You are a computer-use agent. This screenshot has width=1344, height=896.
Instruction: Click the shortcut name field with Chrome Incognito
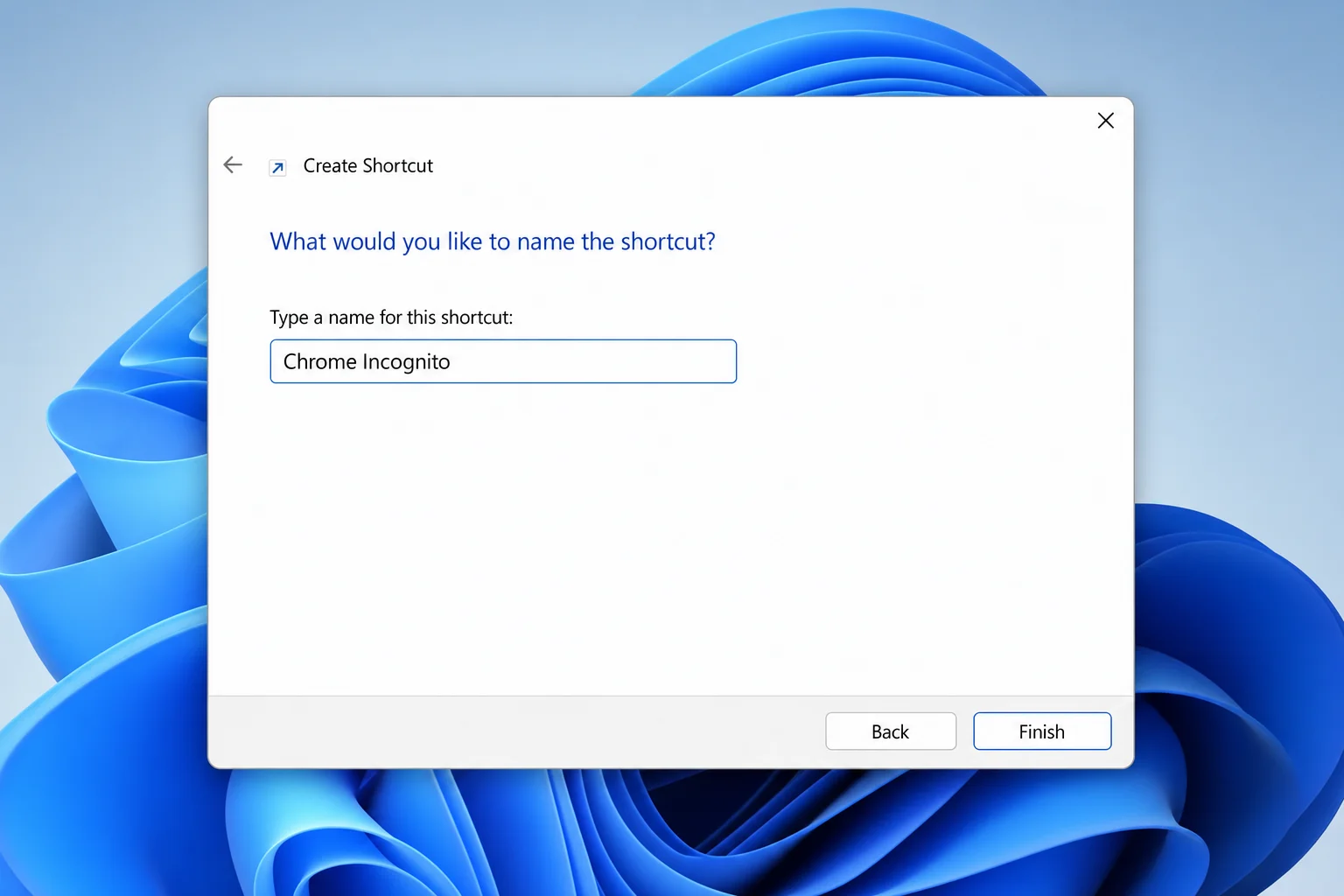tap(503, 361)
